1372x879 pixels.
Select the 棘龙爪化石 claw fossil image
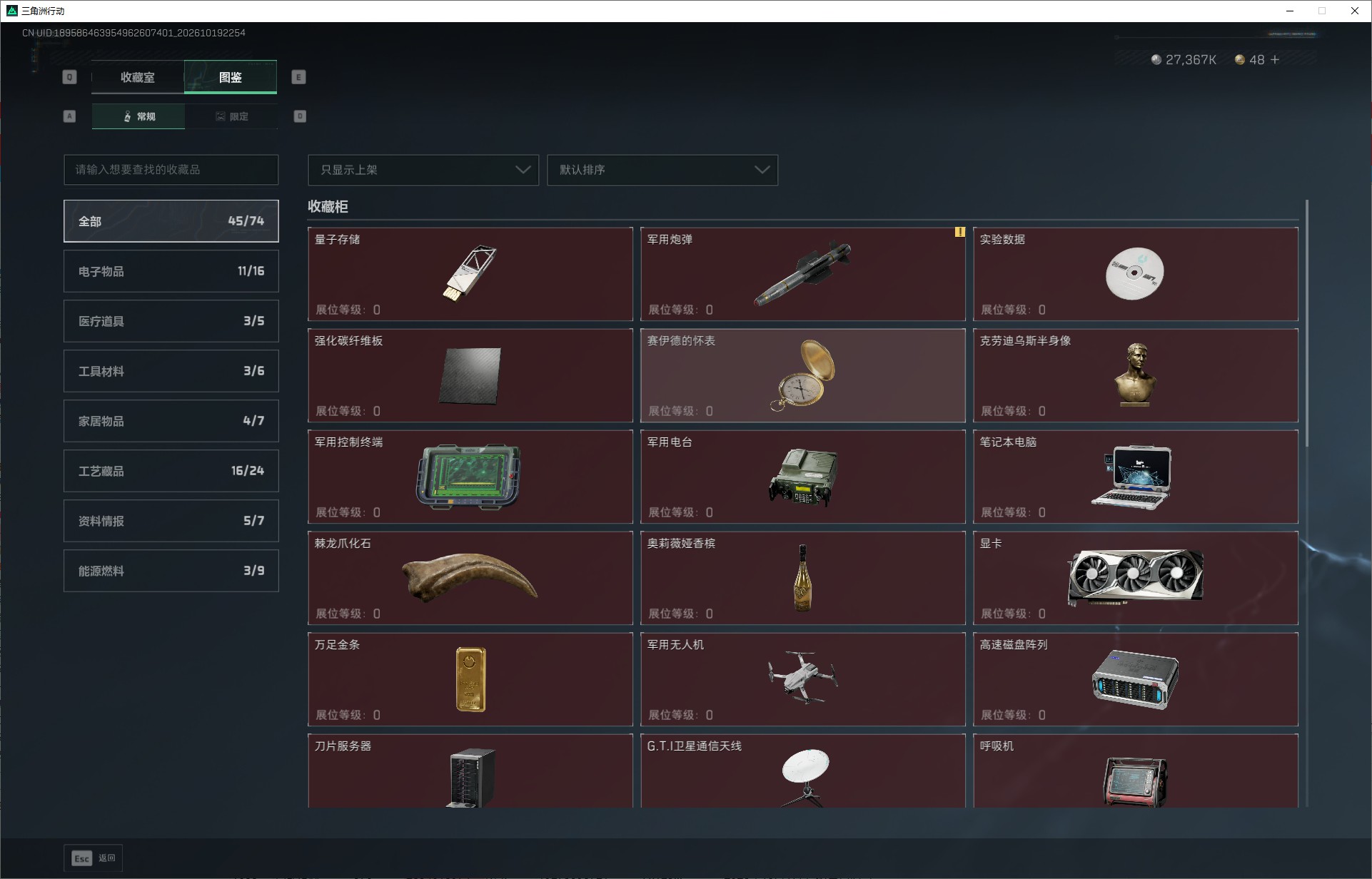469,578
